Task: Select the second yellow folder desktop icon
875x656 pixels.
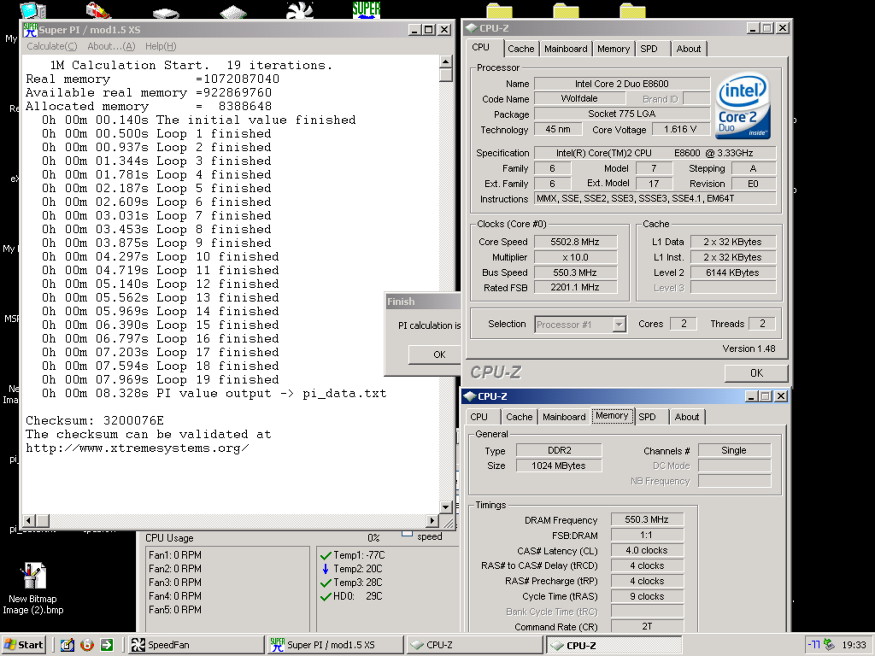Action: point(566,11)
